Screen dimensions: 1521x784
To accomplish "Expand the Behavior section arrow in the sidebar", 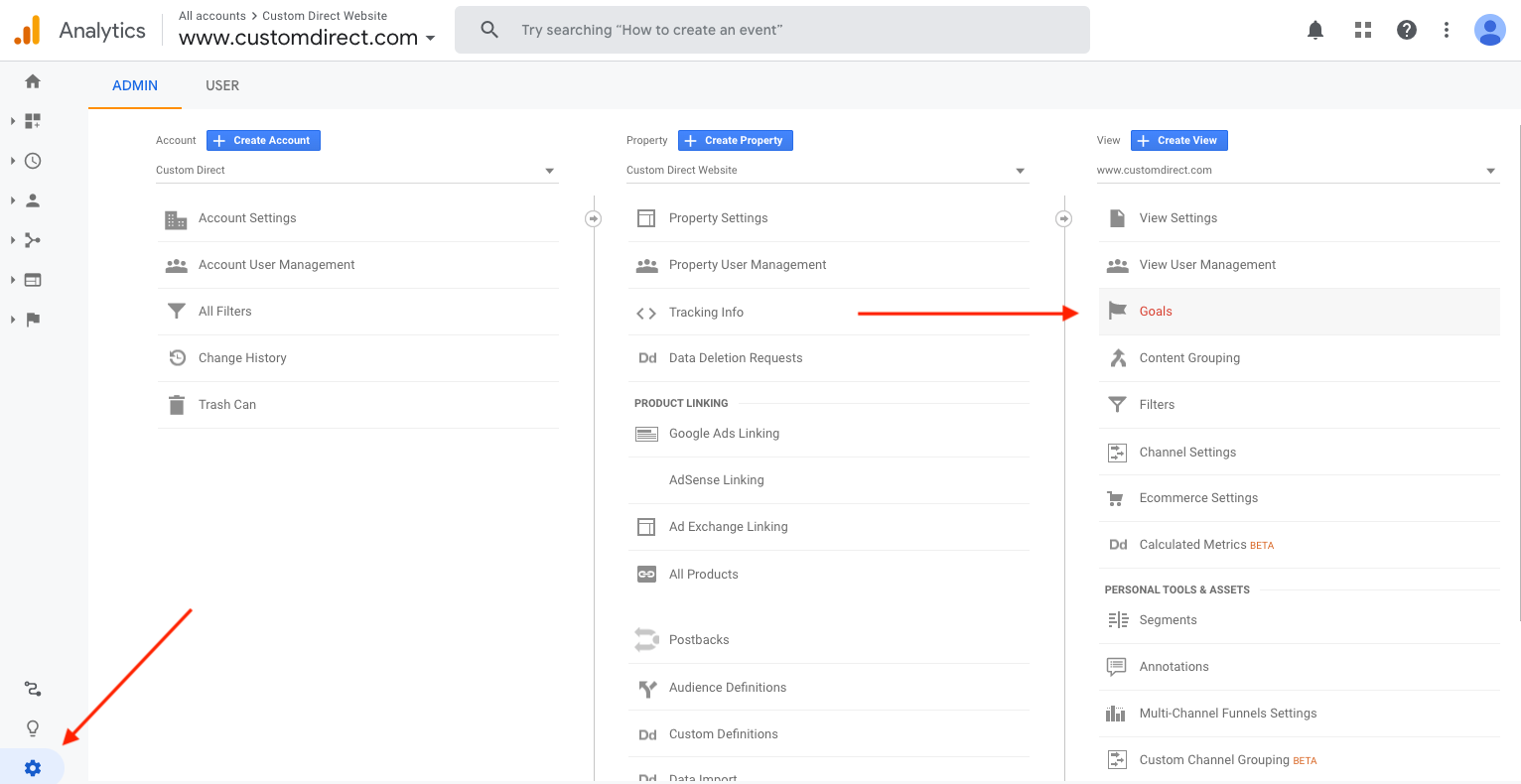I will tap(13, 280).
